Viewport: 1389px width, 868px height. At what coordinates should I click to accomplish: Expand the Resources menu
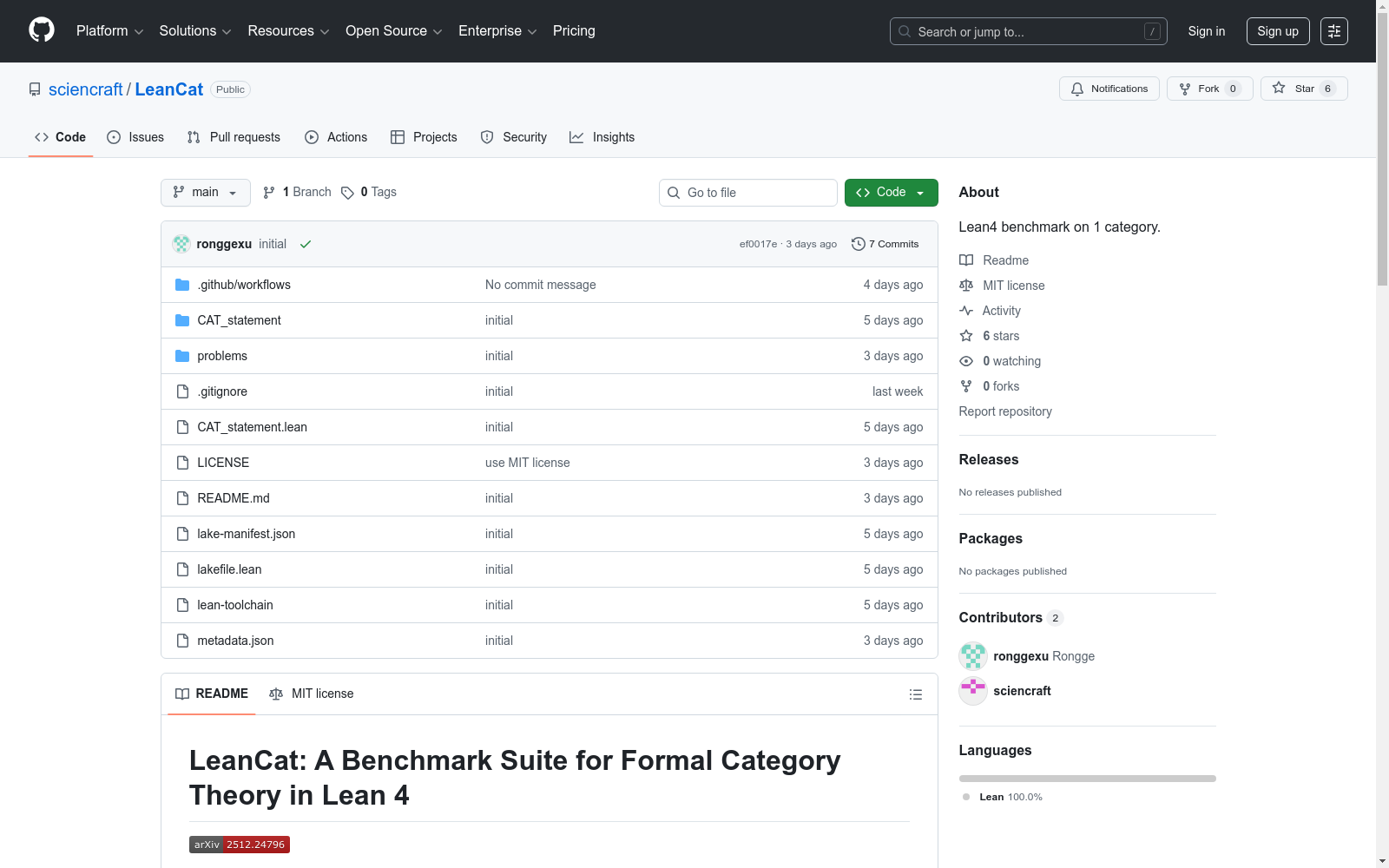pos(288,31)
